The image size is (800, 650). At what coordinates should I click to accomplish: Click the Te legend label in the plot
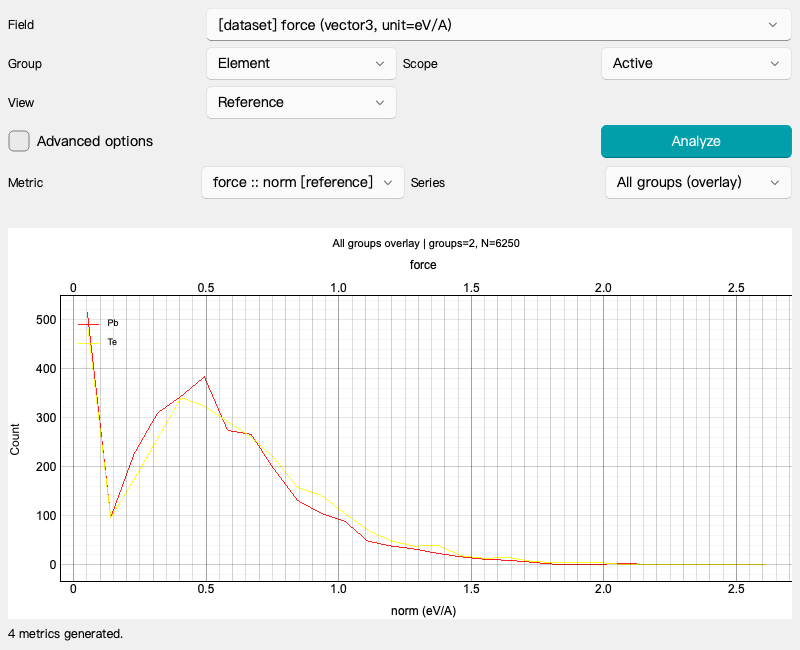(112, 342)
